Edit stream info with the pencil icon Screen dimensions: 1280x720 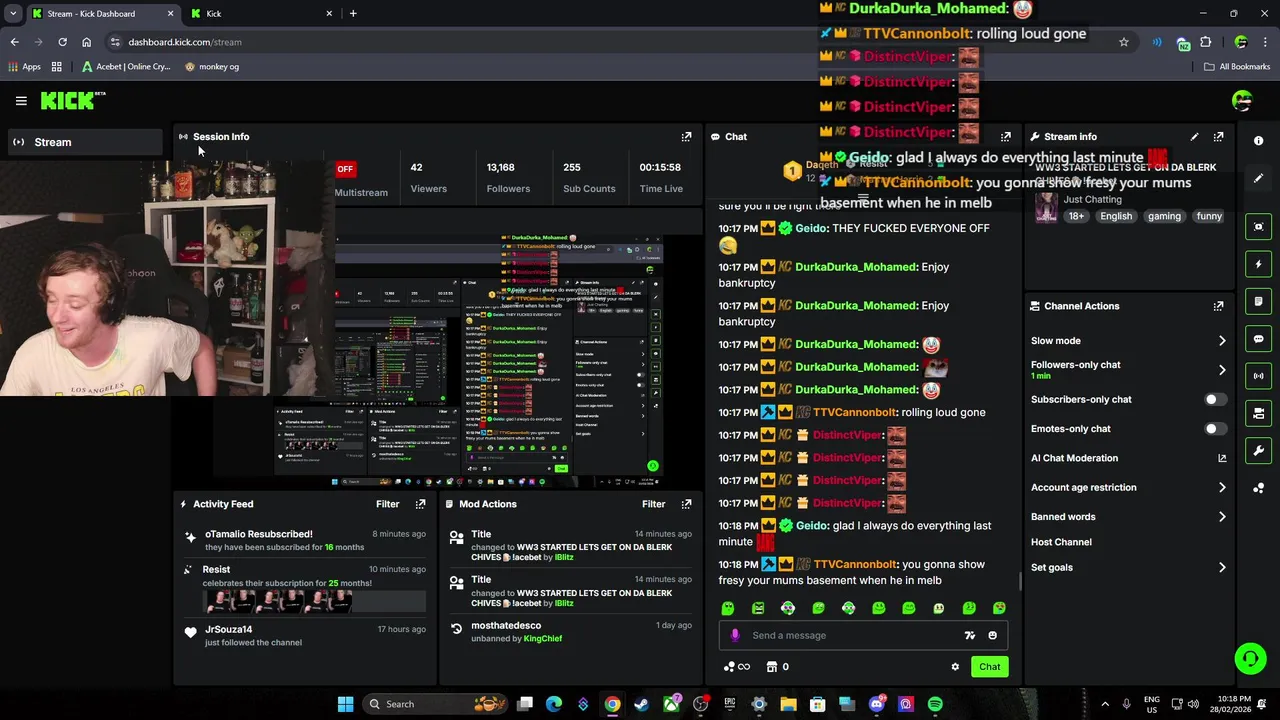point(1194,137)
